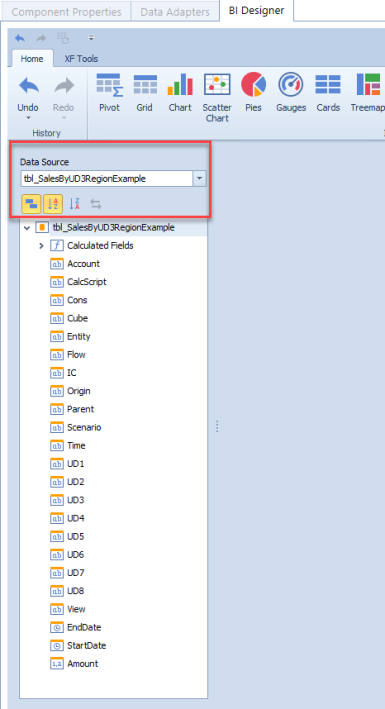
Task: Open the Data Source dropdown
Action: (200, 179)
